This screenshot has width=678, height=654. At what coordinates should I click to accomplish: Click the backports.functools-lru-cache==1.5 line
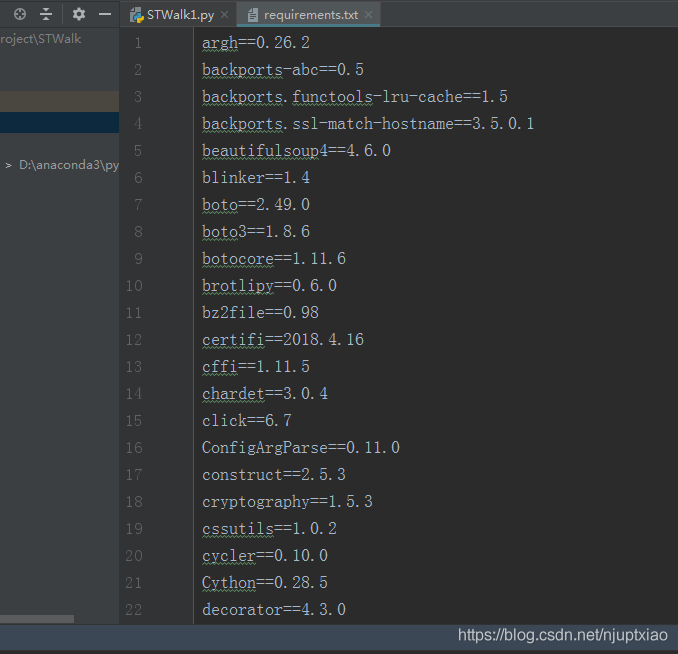click(x=355, y=97)
